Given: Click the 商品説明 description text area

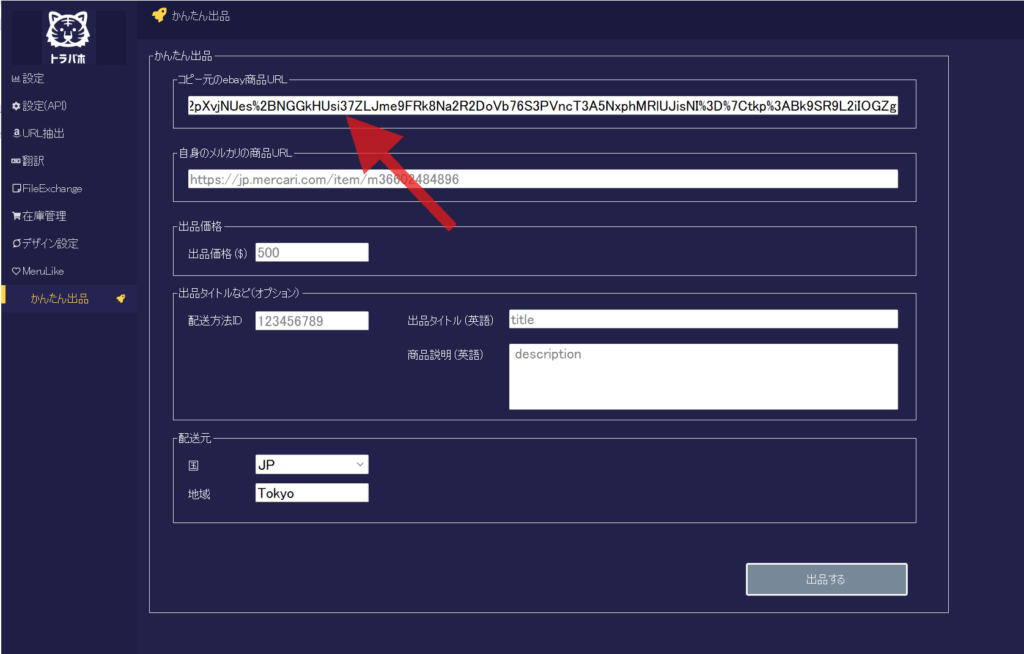Looking at the screenshot, I should point(703,377).
